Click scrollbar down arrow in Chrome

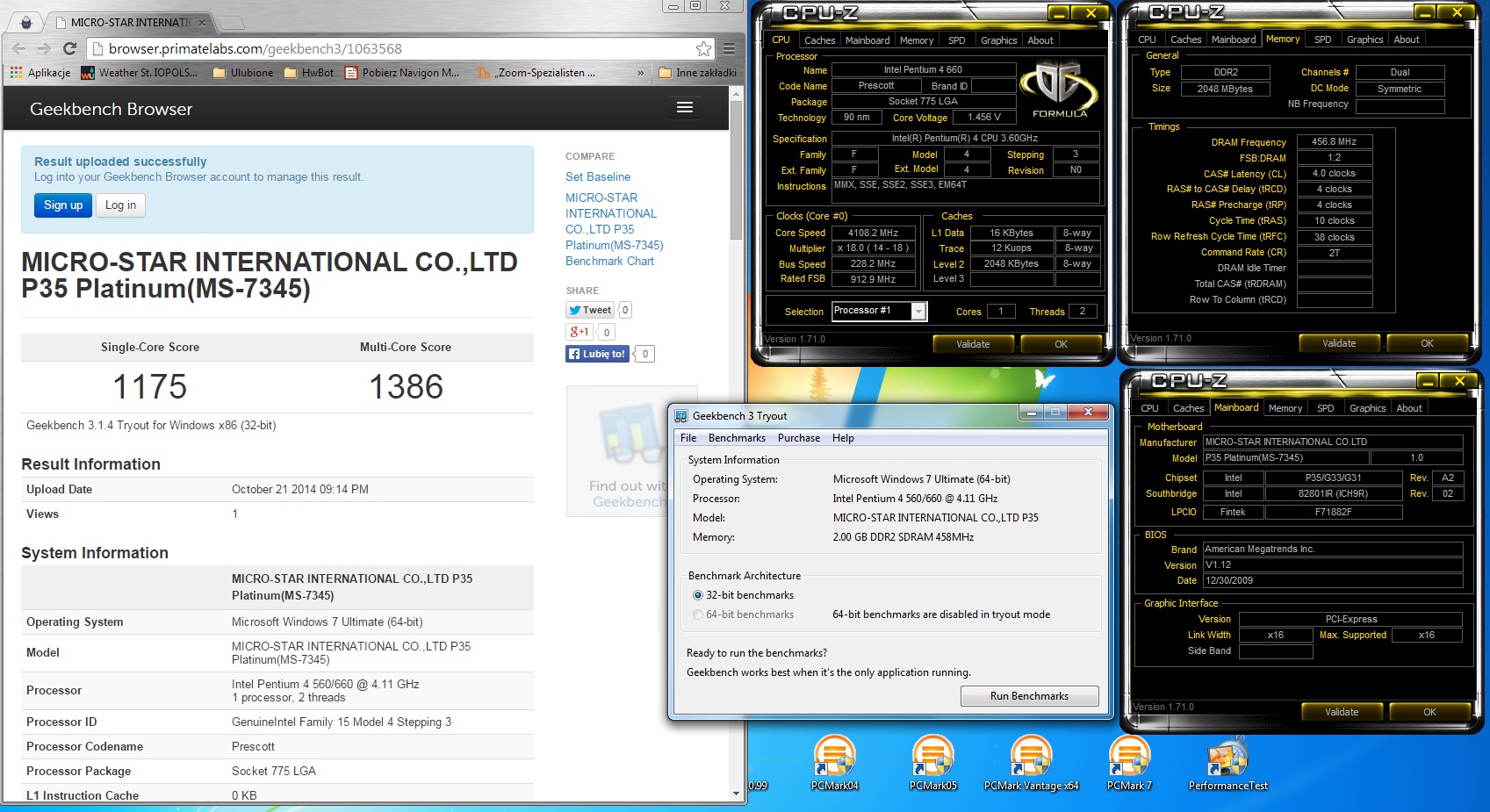(x=737, y=794)
